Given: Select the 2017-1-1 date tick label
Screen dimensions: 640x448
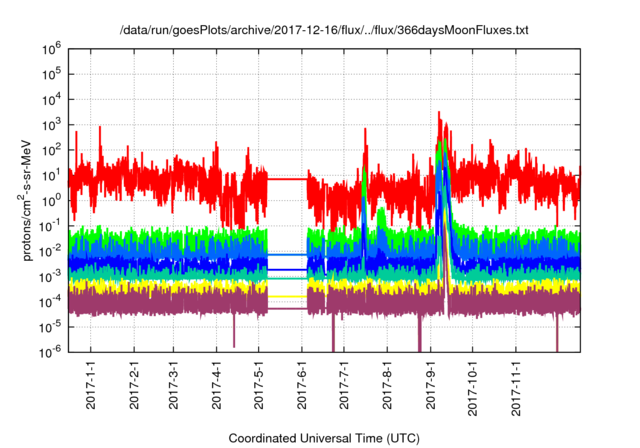Looking at the screenshot, I should [91, 386].
